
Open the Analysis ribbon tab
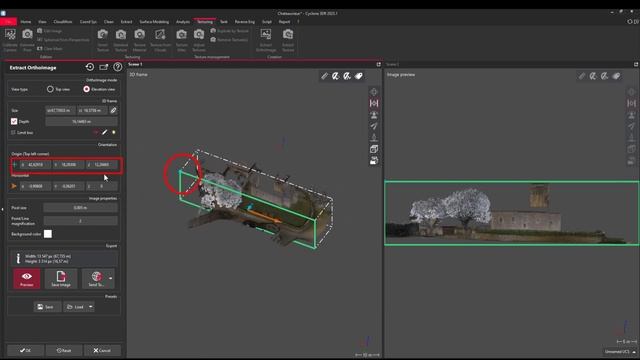pyautogui.click(x=183, y=22)
